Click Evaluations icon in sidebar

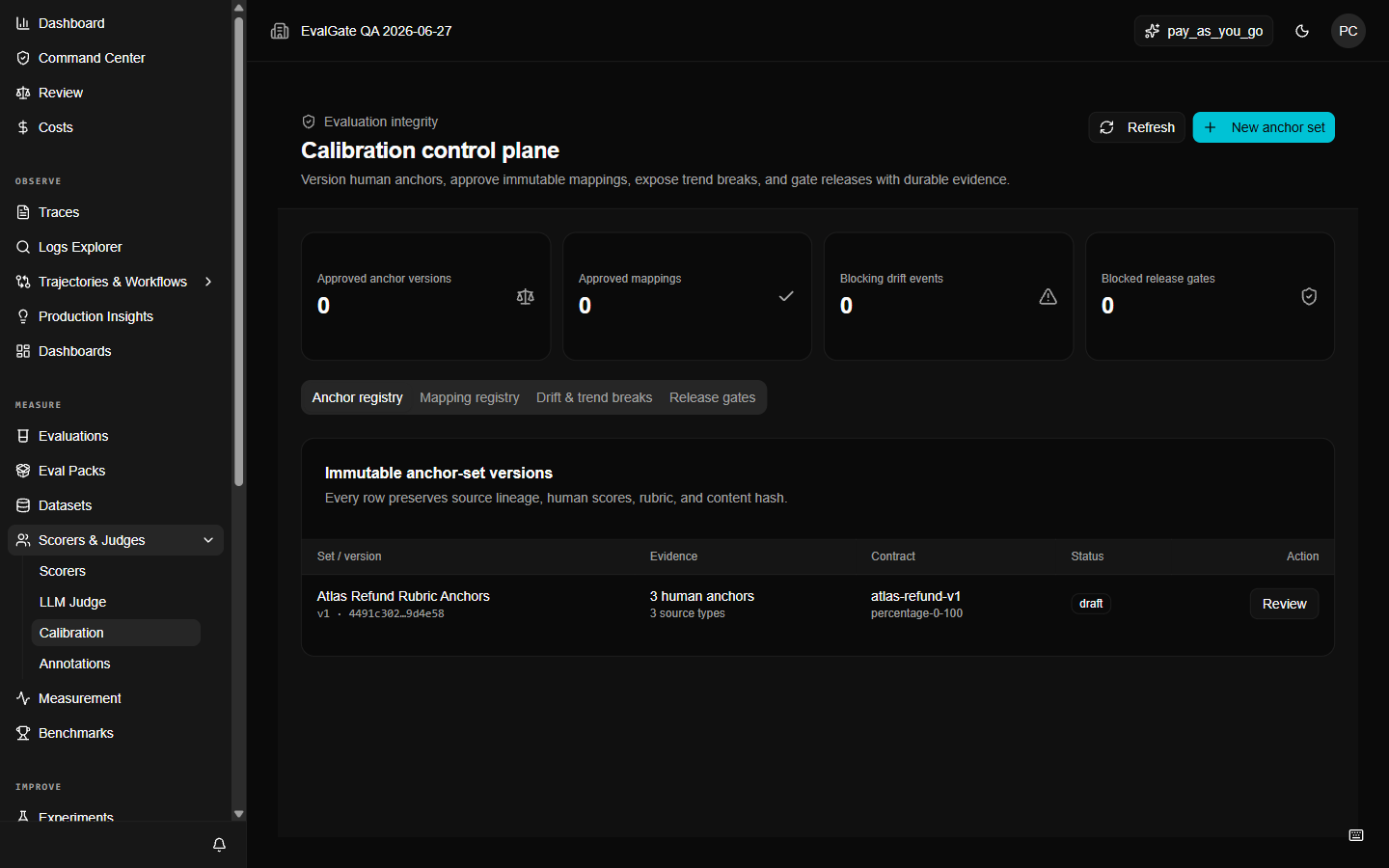[23, 436]
